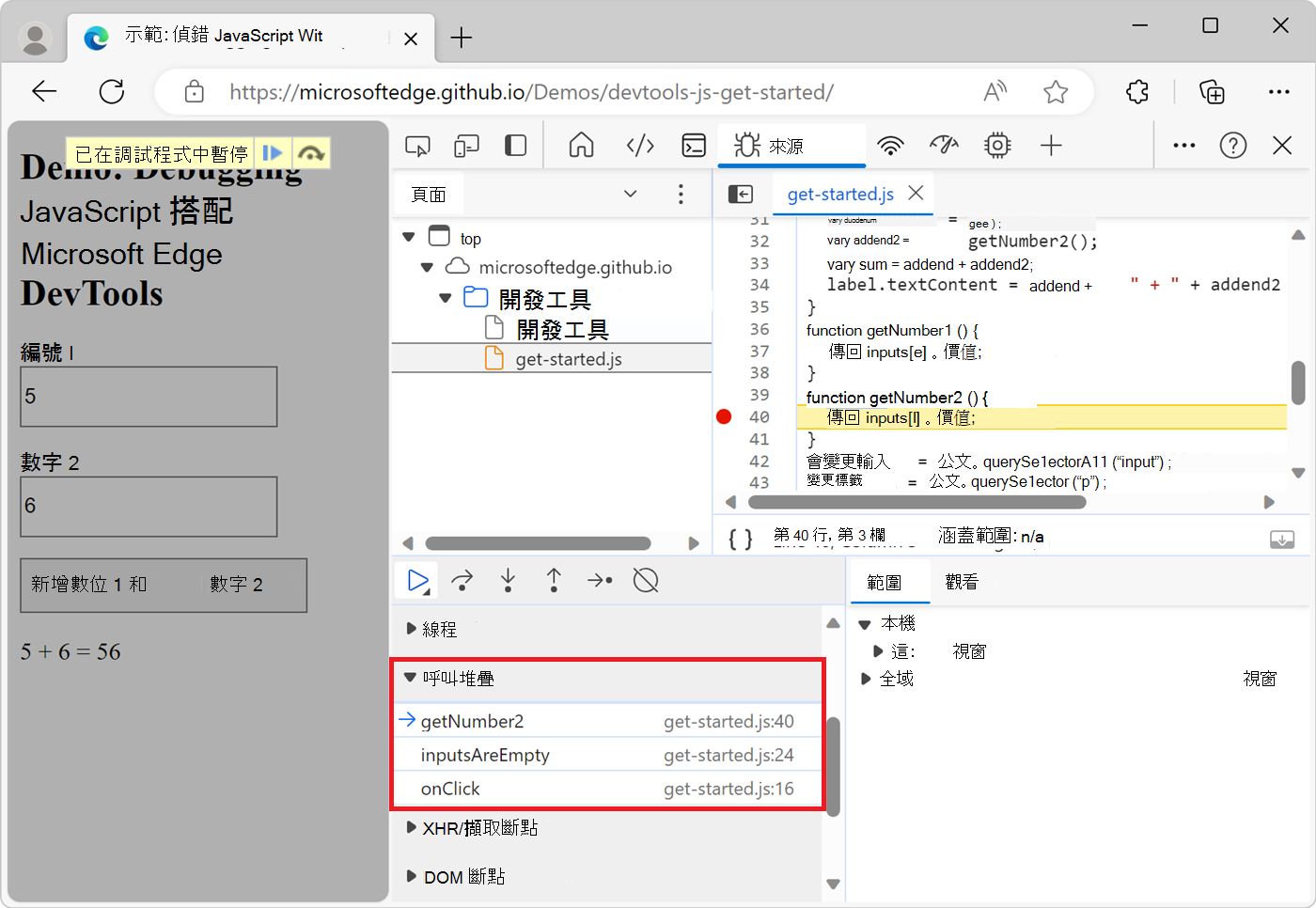
Task: Select get-started.js in file tree
Action: pos(552,359)
